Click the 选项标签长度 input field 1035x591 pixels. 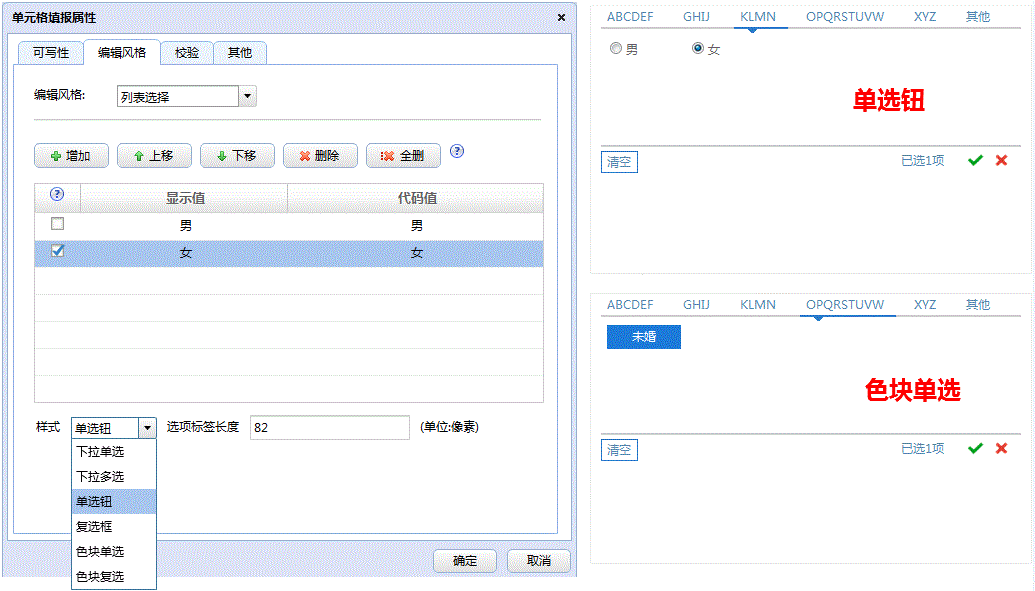coord(329,428)
